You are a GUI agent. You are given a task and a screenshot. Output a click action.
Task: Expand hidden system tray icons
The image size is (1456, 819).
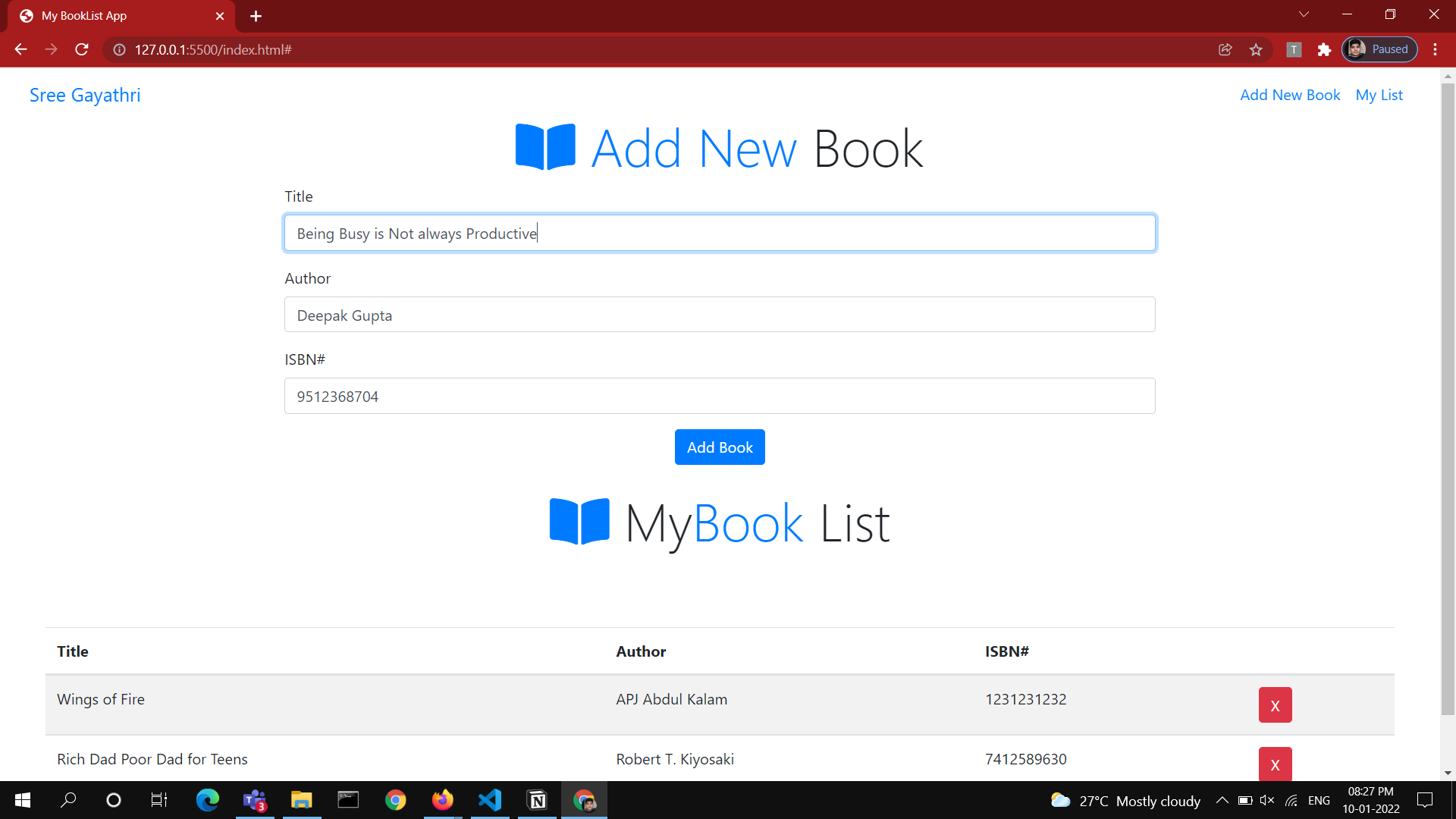(x=1222, y=800)
